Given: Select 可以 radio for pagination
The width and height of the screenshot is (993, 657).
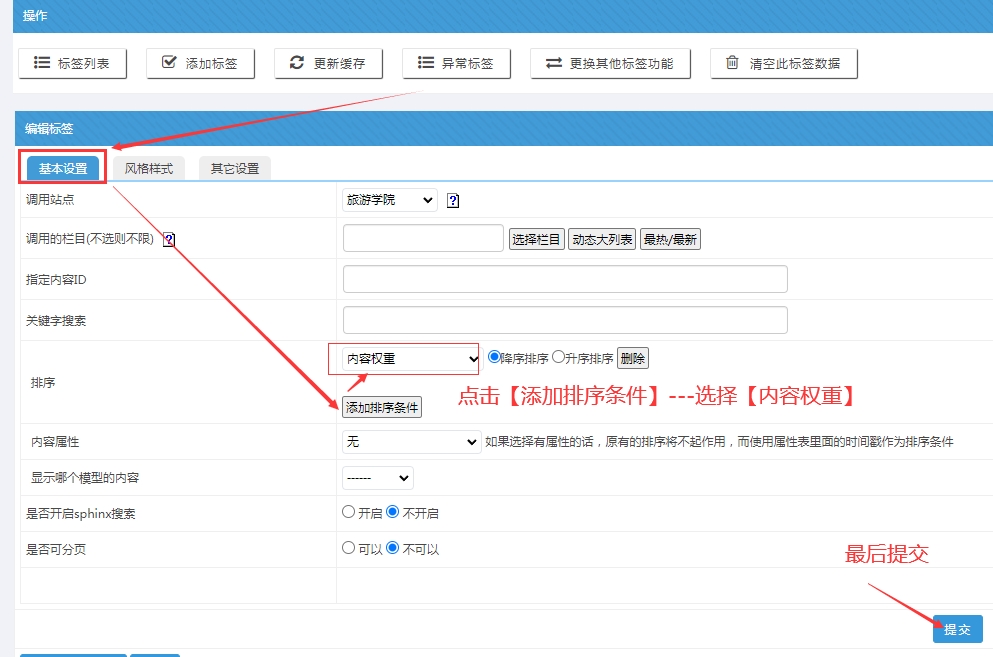Looking at the screenshot, I should coord(348,548).
